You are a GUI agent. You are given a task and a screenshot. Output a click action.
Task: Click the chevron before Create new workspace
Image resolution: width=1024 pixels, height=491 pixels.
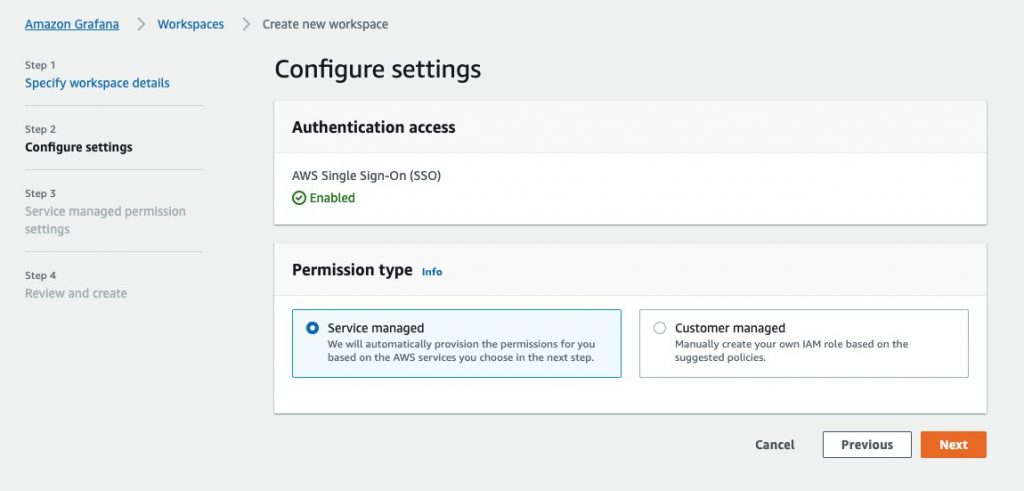point(246,24)
